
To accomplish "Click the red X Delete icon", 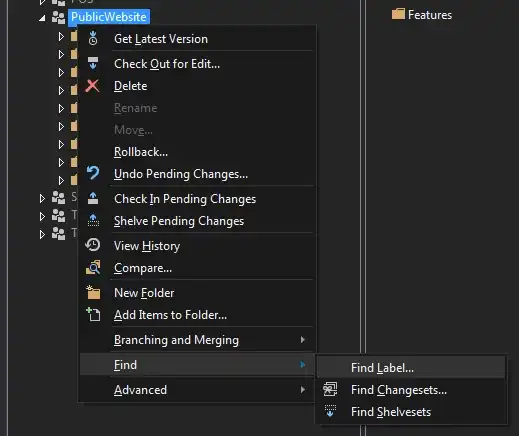I will [x=92, y=86].
